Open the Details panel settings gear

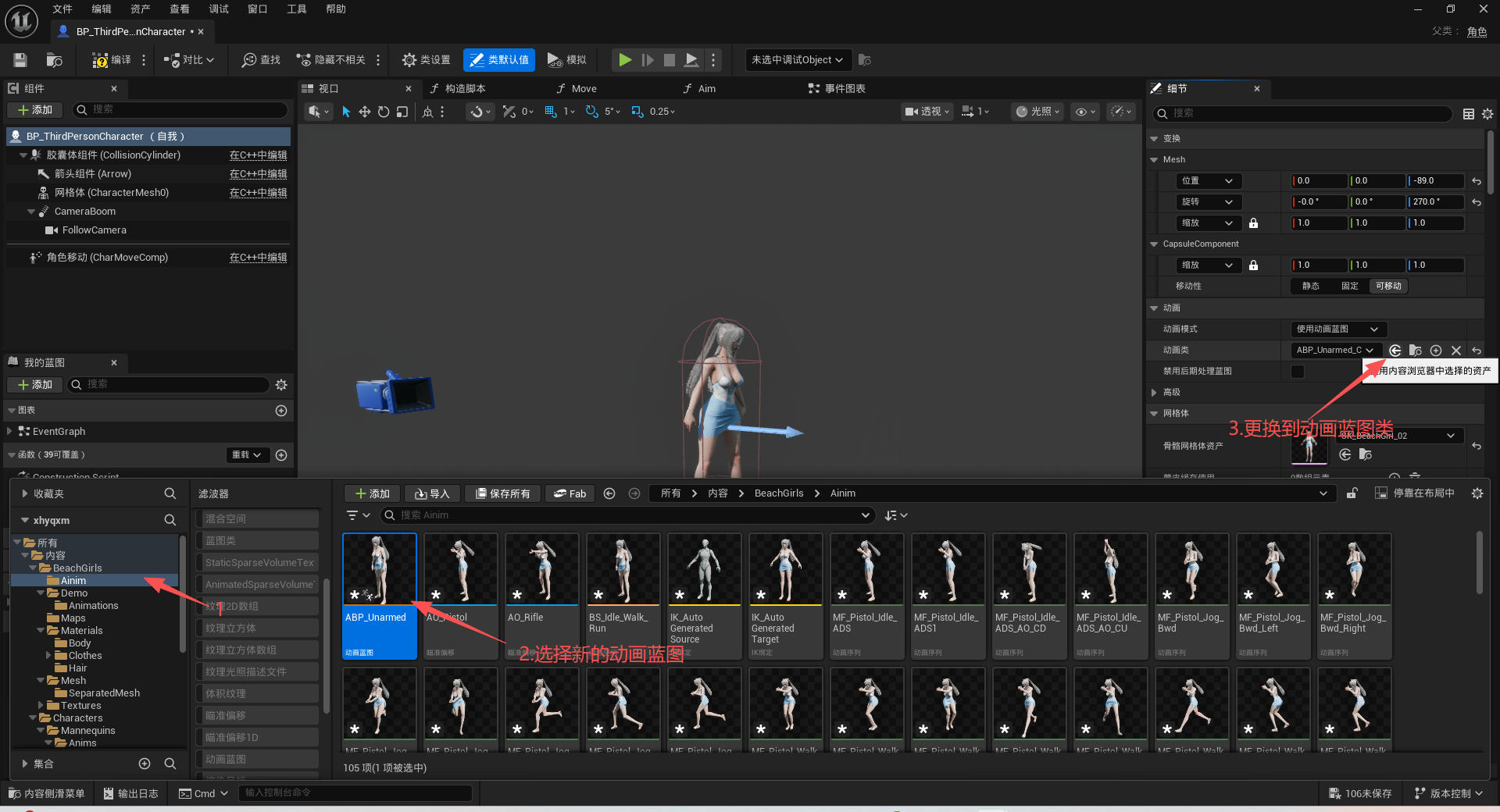[1487, 114]
